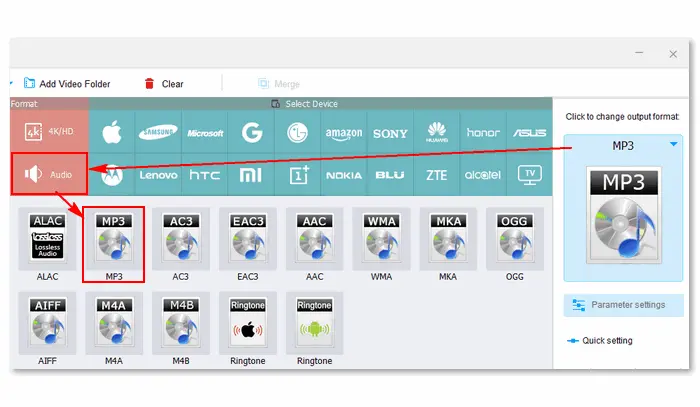The image size is (700, 407).
Task: Minimize the converter window
Action: tap(639, 53)
